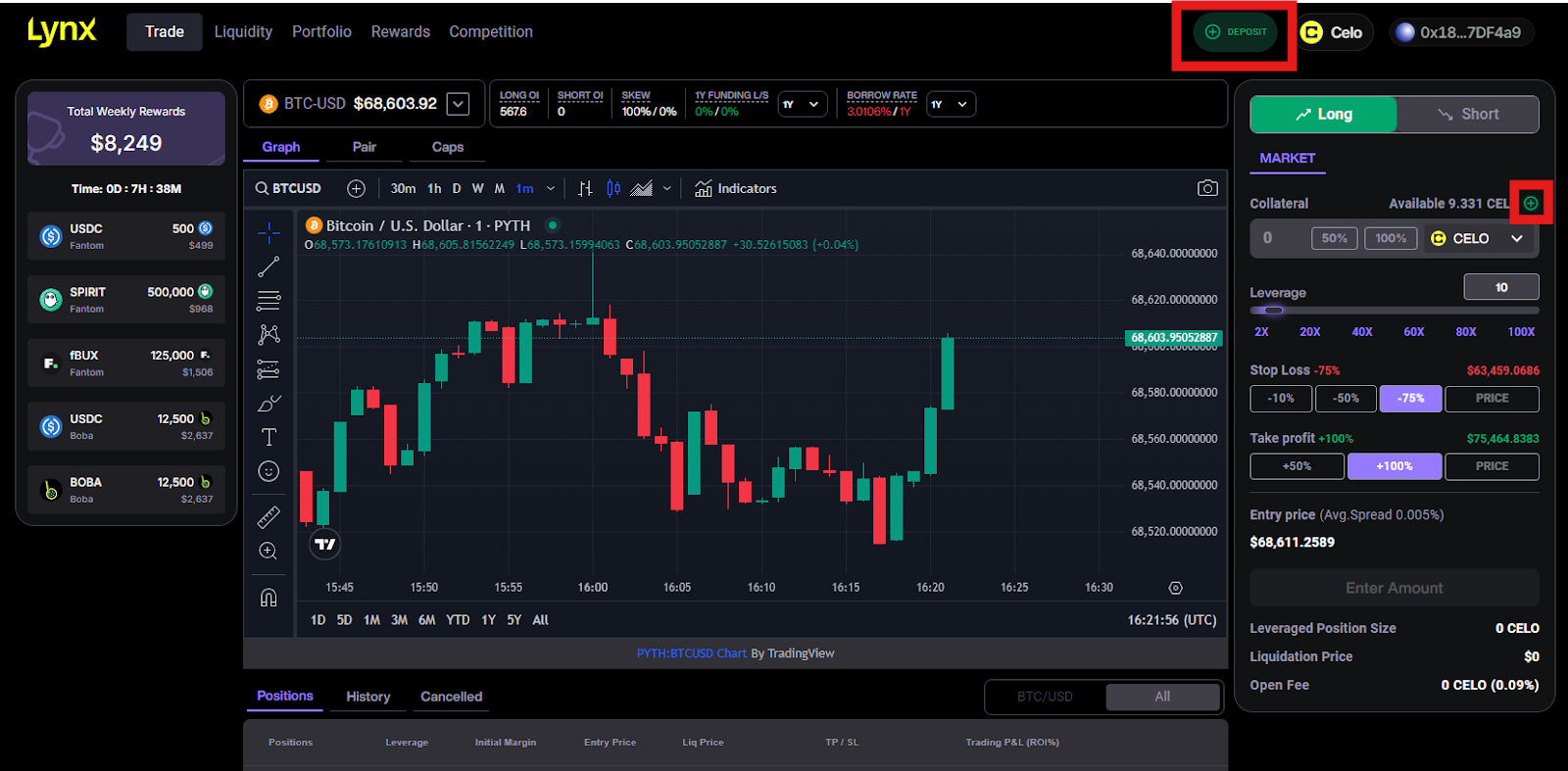Click the 50% collateral button
This screenshot has height=771, width=1568.
[x=1335, y=238]
